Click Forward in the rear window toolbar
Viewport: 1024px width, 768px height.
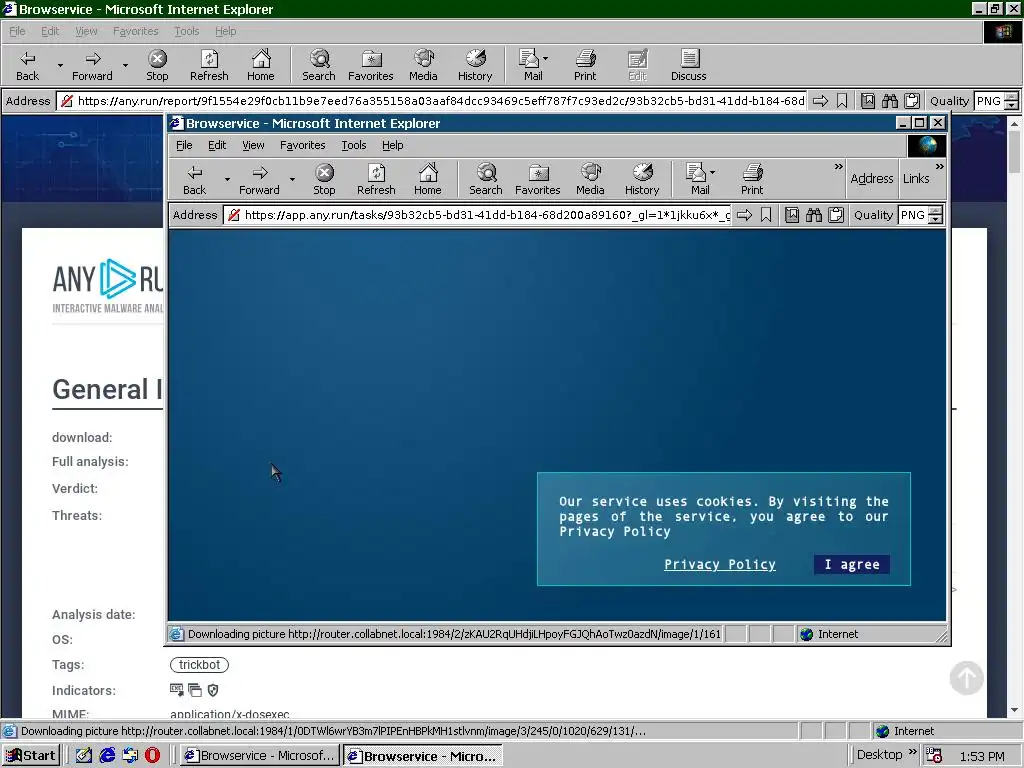(x=92, y=66)
